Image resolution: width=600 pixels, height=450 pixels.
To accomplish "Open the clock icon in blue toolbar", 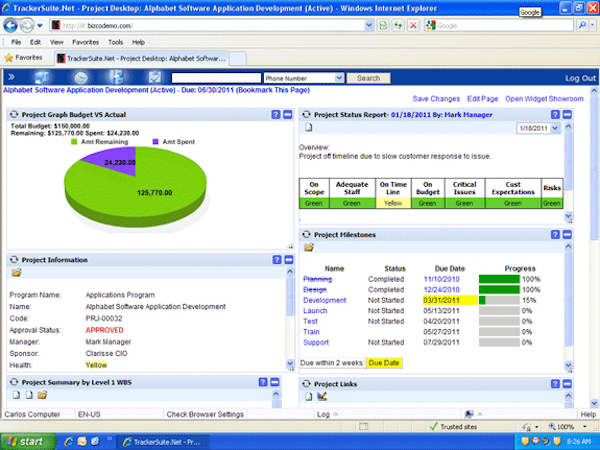I will click(81, 78).
